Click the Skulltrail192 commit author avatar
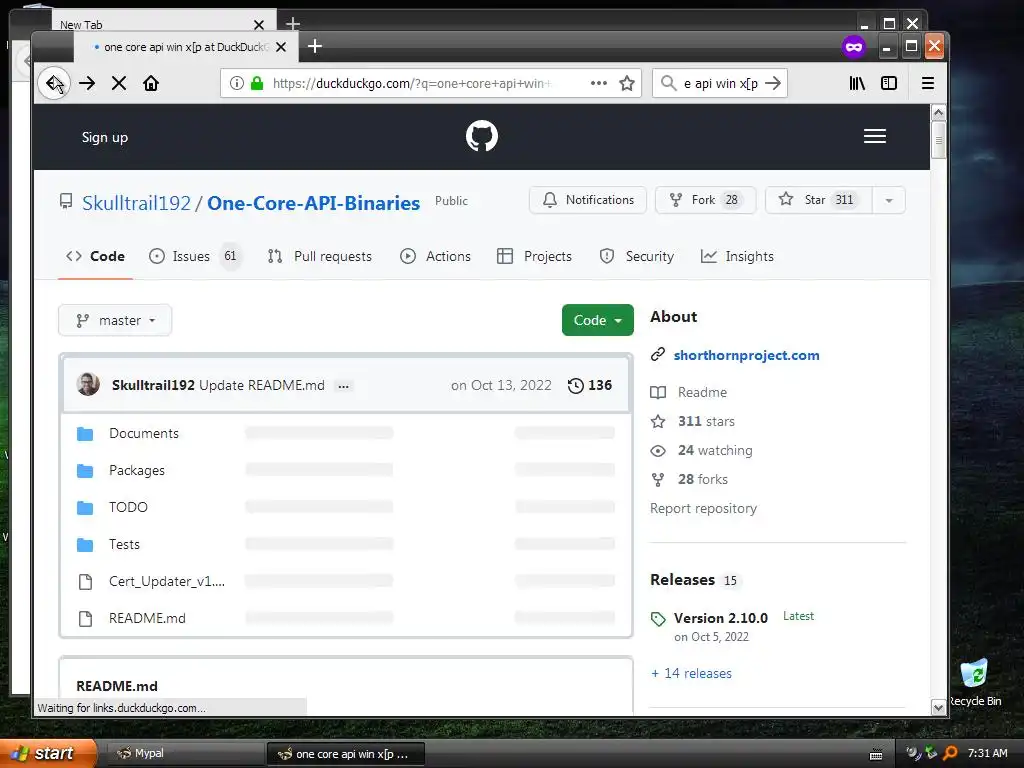The width and height of the screenshot is (1024, 768). [x=88, y=385]
